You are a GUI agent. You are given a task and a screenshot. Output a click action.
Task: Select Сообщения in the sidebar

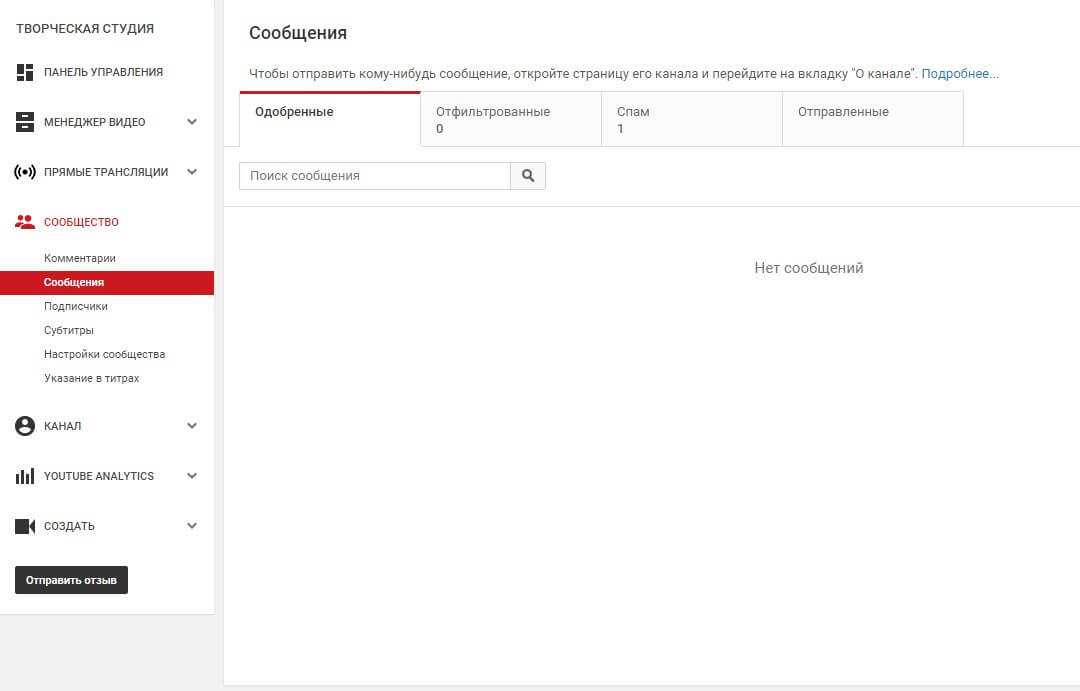107,282
